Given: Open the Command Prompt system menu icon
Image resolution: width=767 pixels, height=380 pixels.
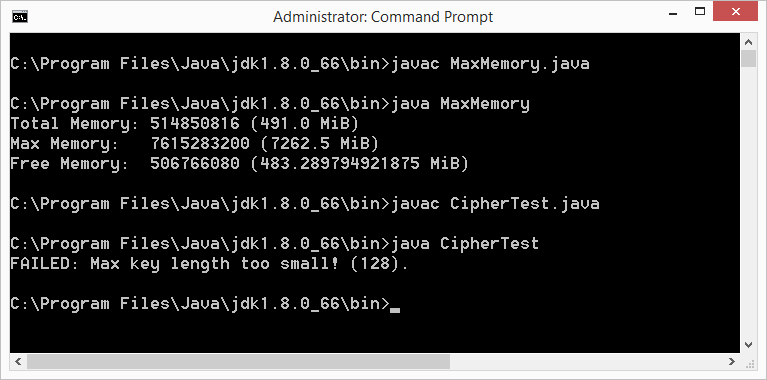Looking at the screenshot, I should [x=20, y=17].
